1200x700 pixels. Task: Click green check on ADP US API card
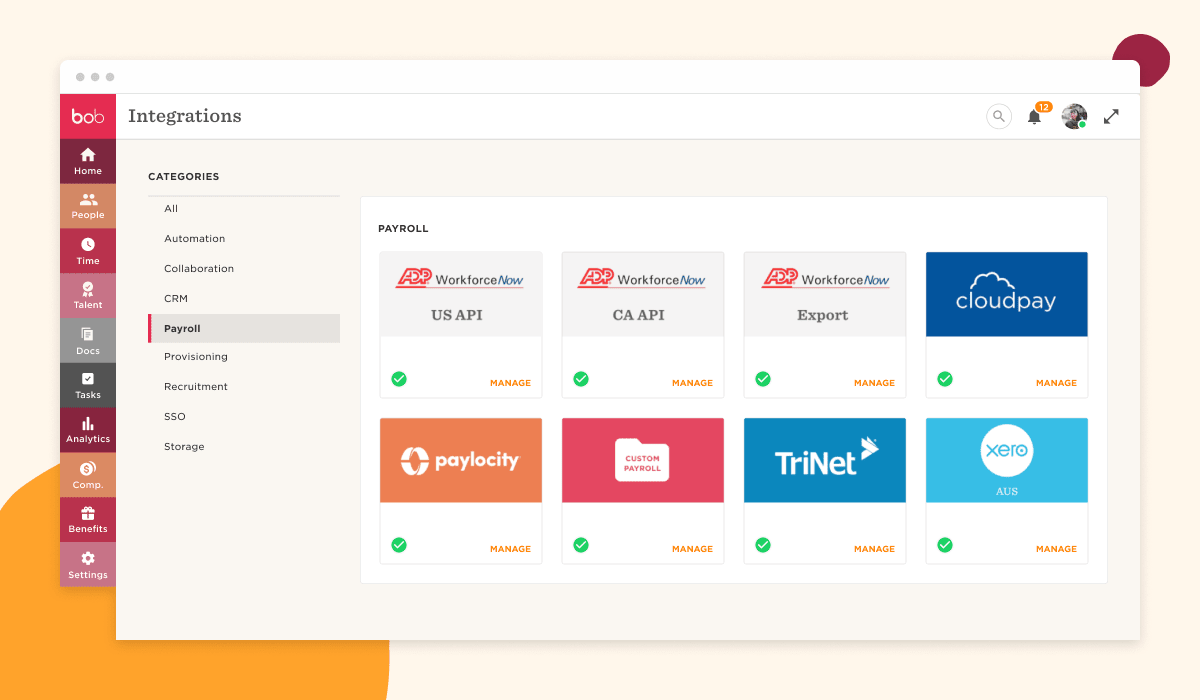tap(399, 379)
